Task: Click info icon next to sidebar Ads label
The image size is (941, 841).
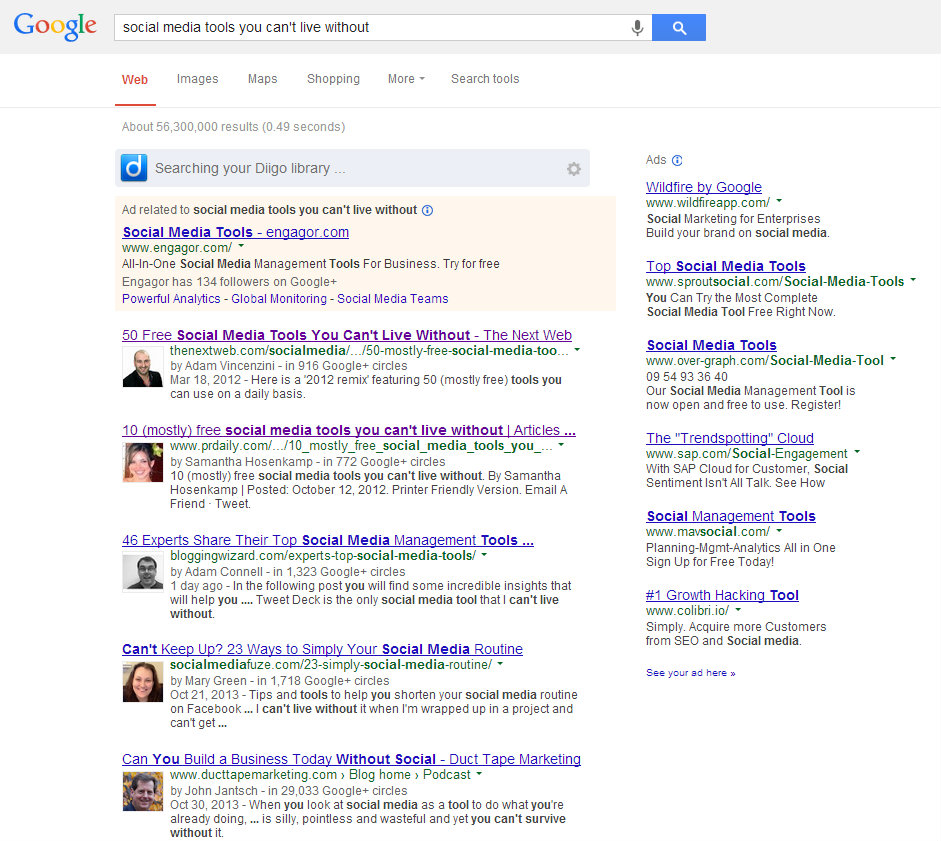Action: (677, 160)
